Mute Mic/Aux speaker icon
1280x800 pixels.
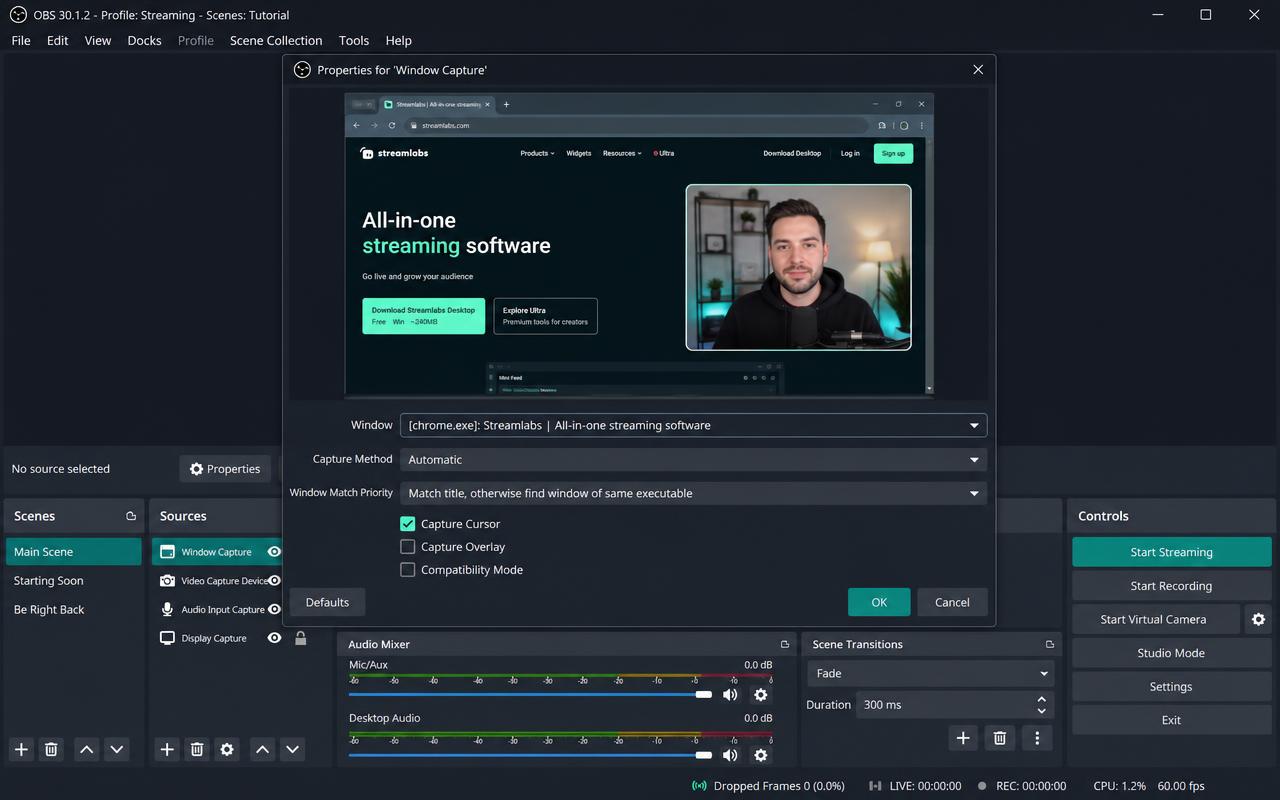(x=730, y=695)
